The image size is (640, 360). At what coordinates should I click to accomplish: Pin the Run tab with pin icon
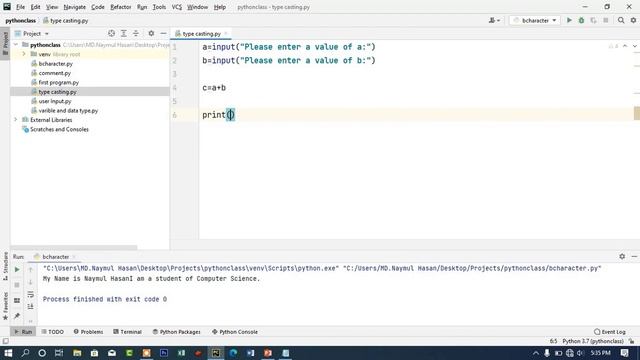[17, 316]
